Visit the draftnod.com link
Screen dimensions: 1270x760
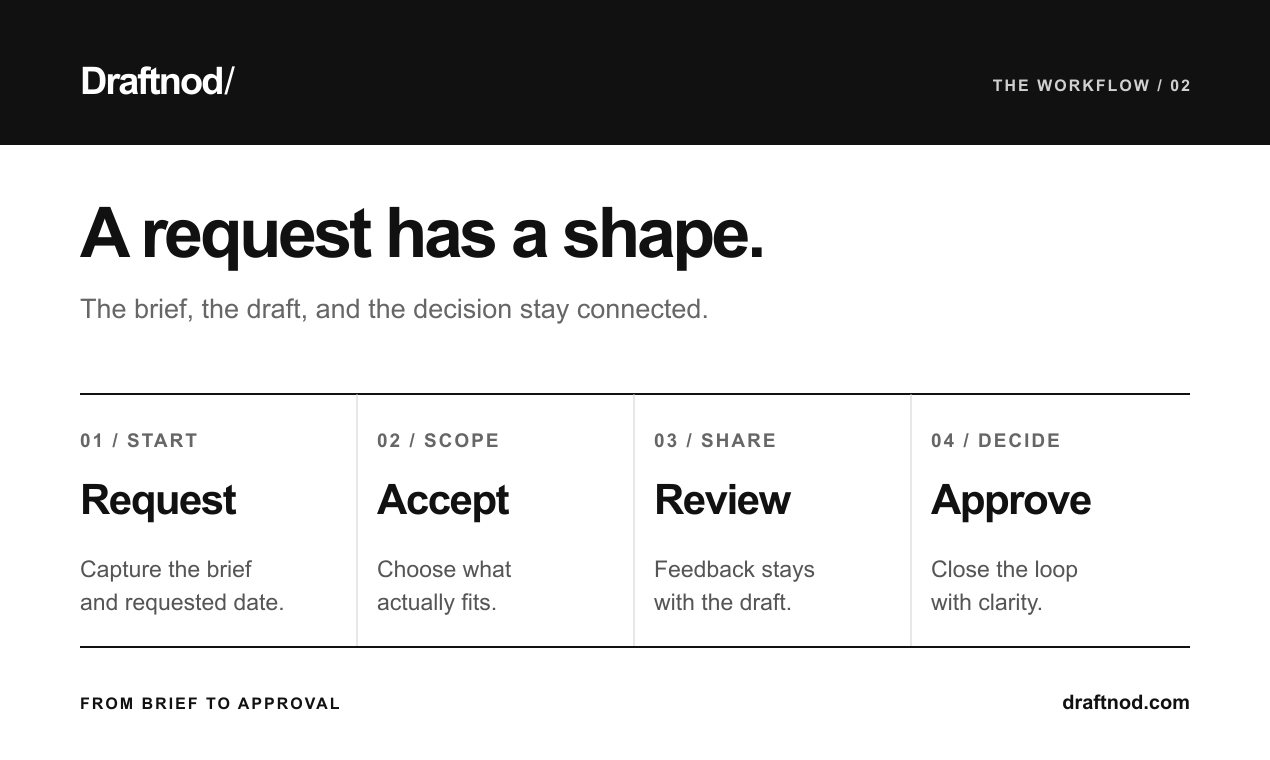[1126, 702]
